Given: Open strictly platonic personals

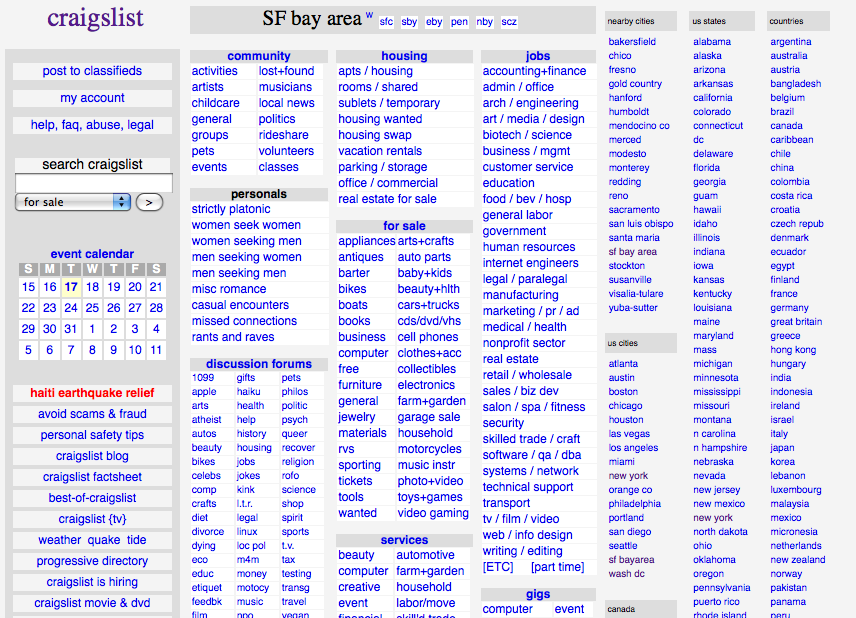Looking at the screenshot, I should [231, 209].
